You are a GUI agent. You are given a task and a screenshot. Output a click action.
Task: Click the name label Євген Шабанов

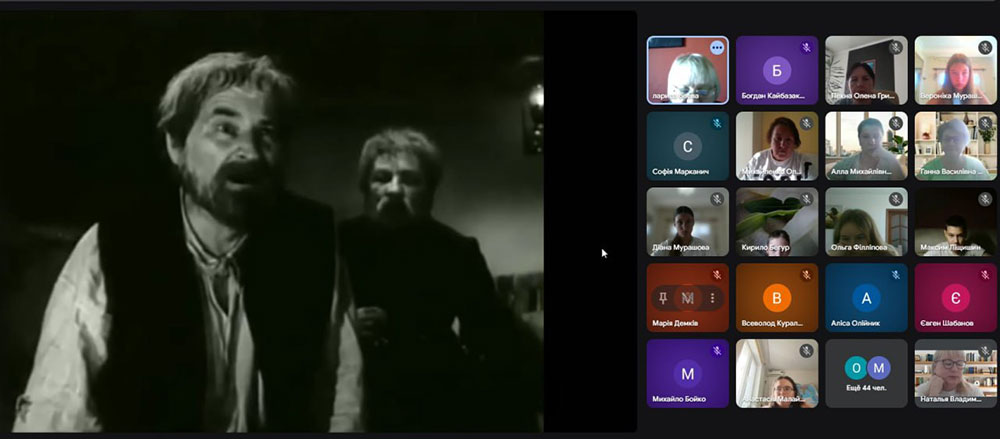[946, 323]
